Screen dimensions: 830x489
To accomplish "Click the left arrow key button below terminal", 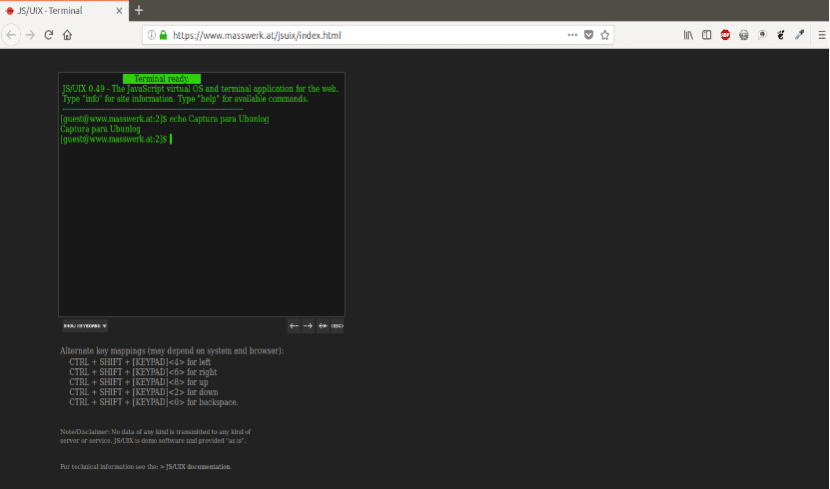I will (294, 326).
